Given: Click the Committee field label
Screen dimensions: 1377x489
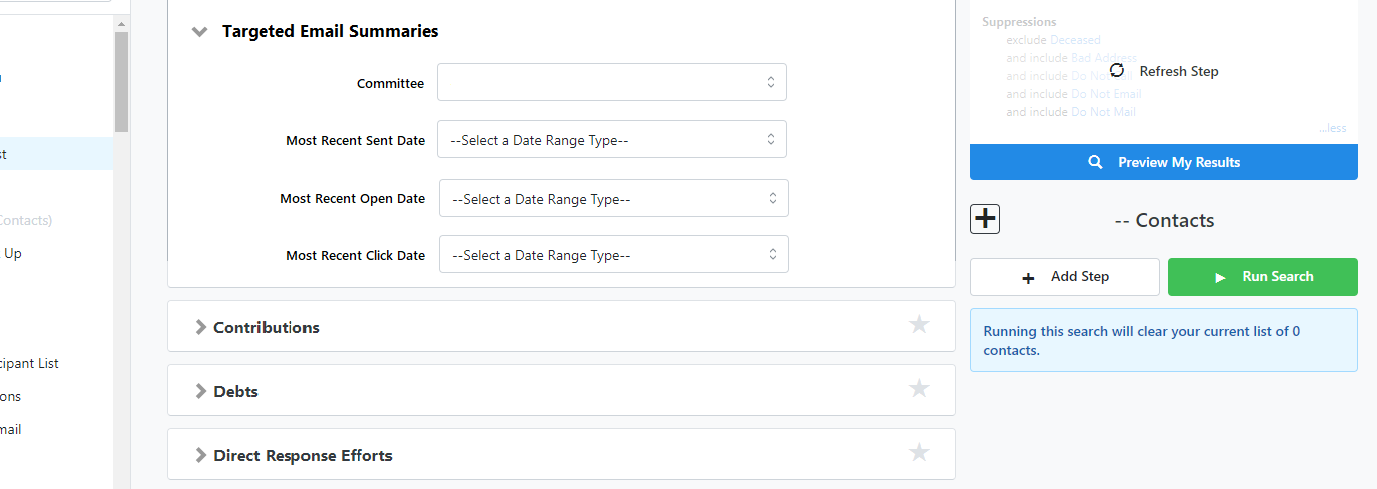Looking at the screenshot, I should pyautogui.click(x=391, y=83).
